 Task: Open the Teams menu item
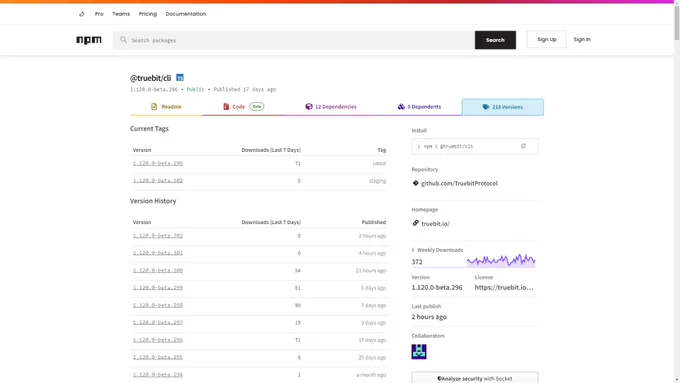pos(121,14)
